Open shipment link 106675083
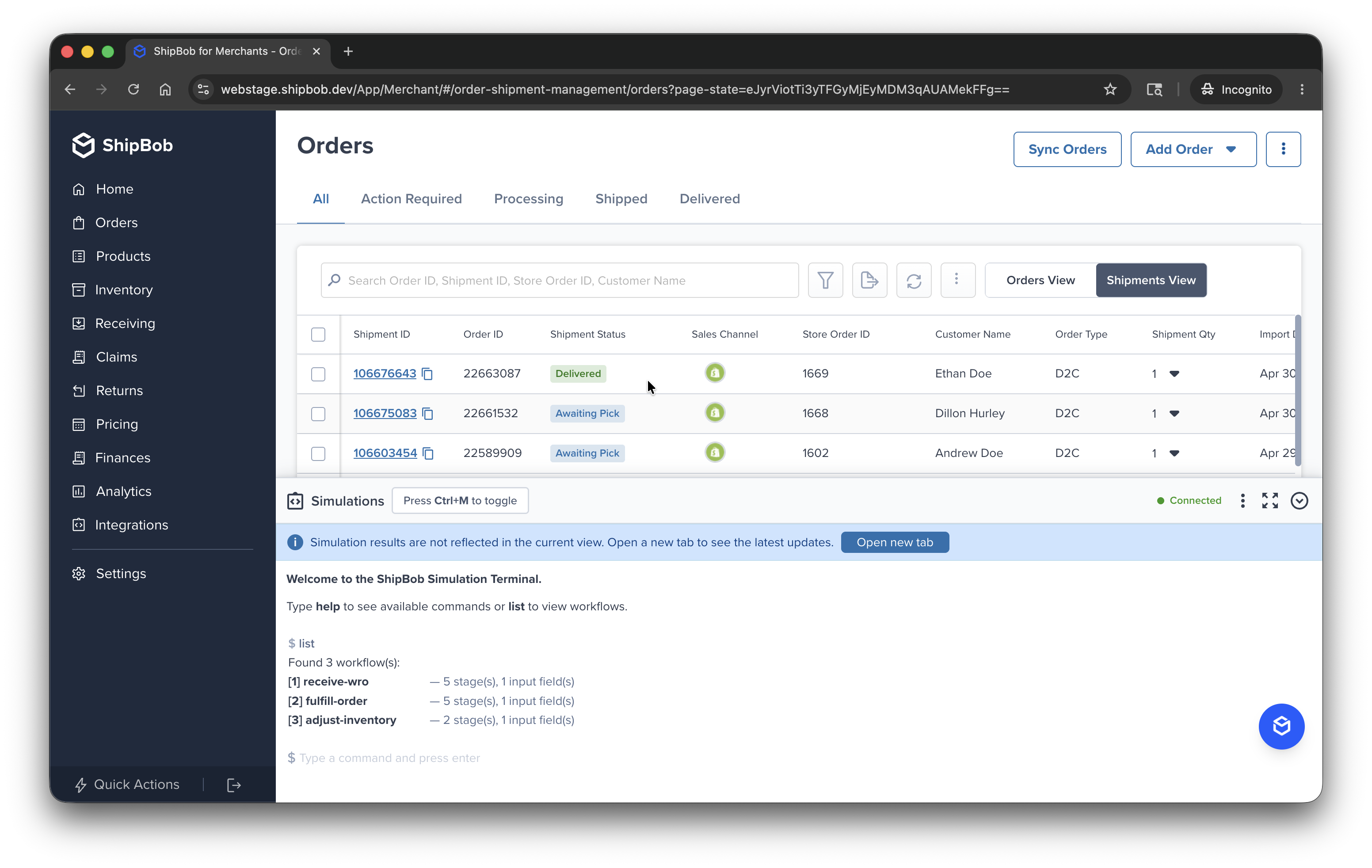 pos(385,414)
